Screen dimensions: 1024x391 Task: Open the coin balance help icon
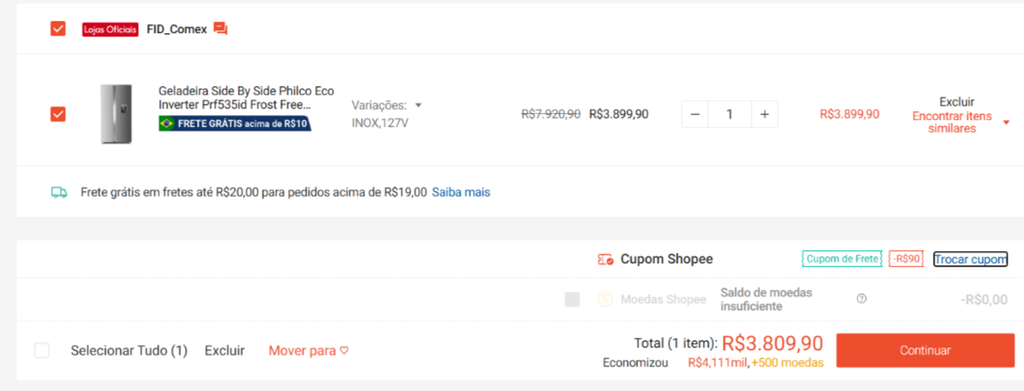[861, 299]
